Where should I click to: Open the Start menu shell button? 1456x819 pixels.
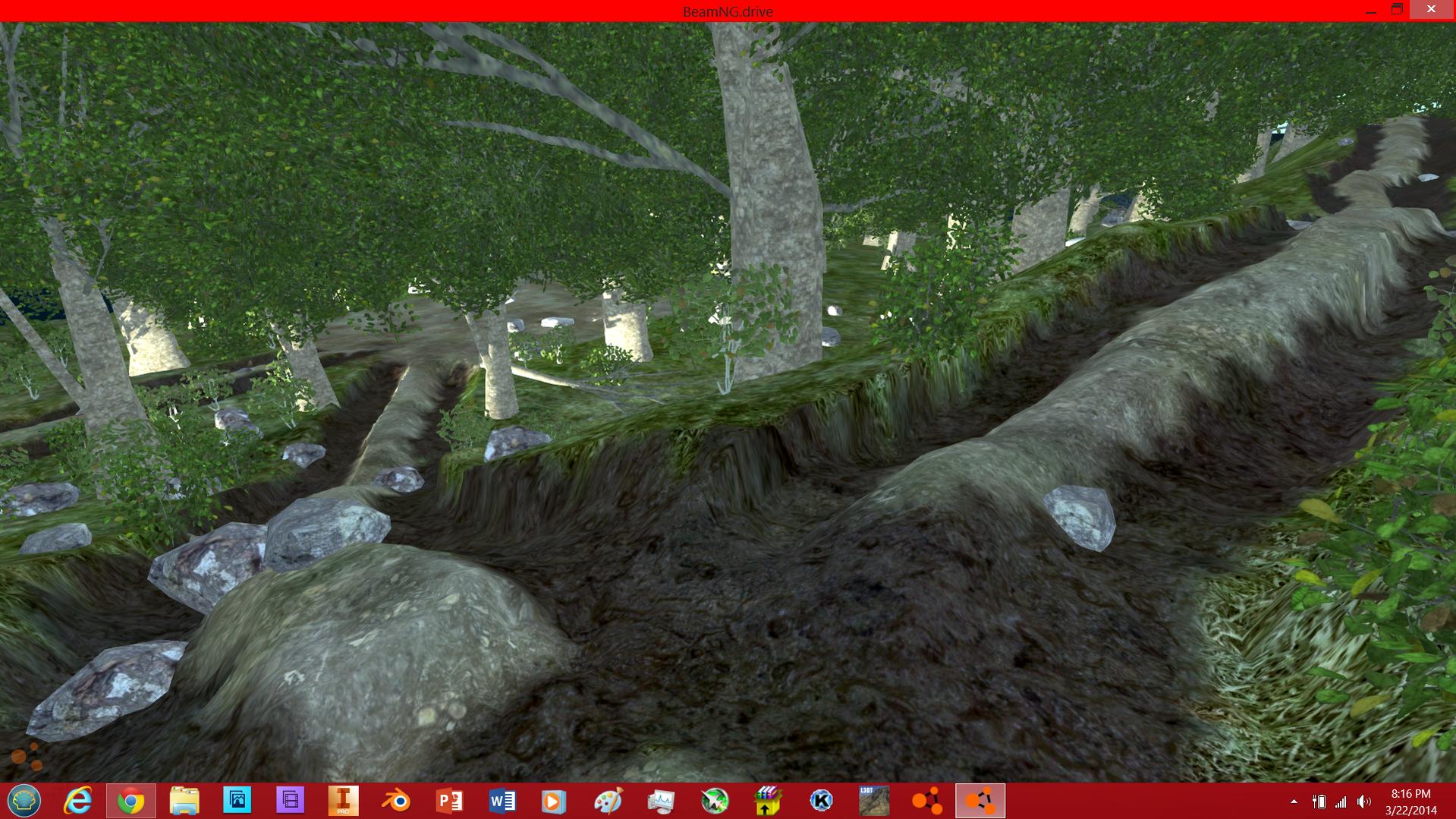pos(24,801)
